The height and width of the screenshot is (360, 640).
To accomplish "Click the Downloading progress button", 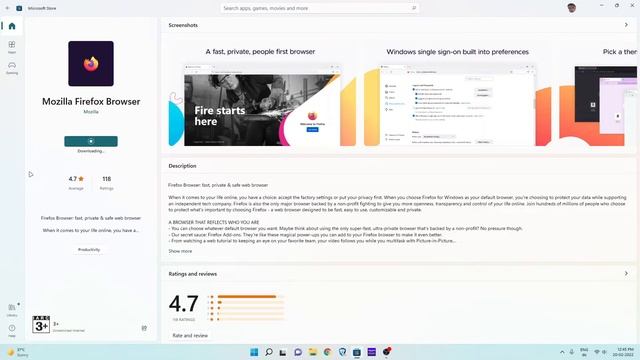I will click(91, 141).
